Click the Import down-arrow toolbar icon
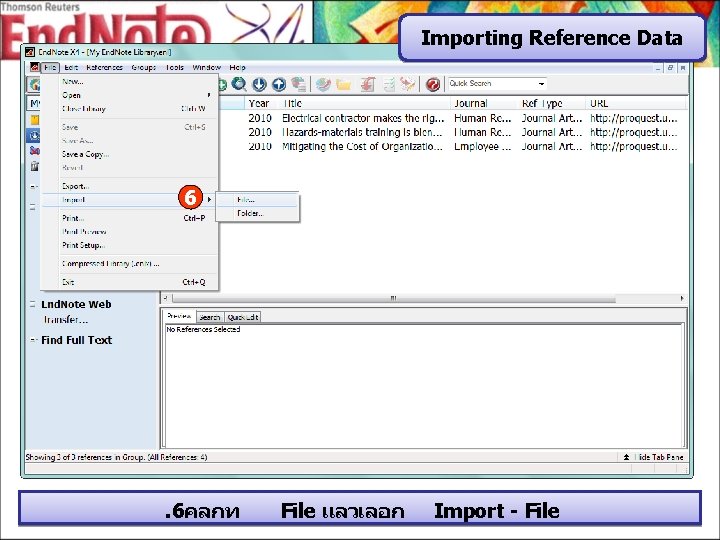 click(259, 84)
